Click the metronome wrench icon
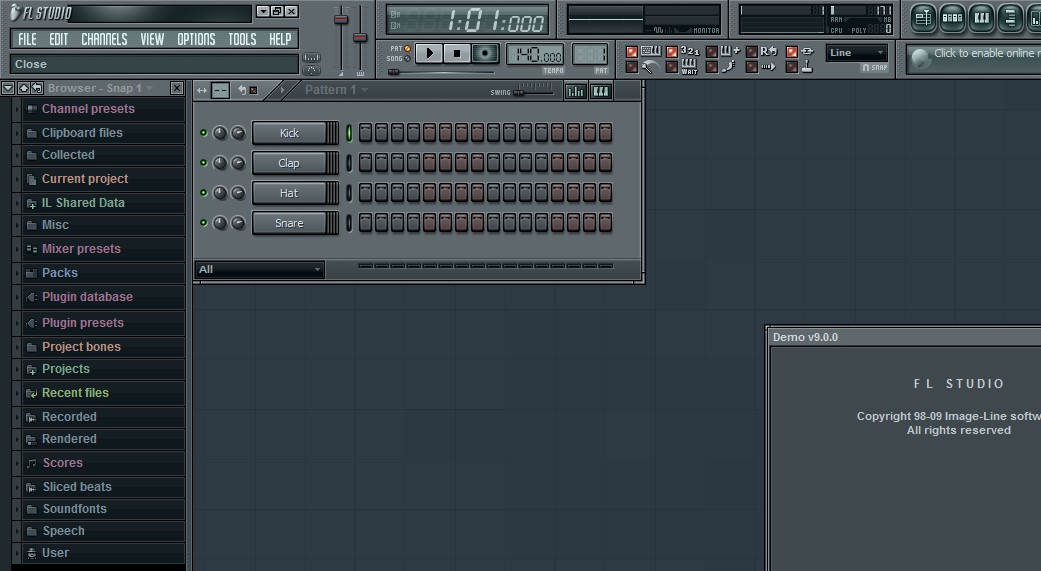Image resolution: width=1041 pixels, height=571 pixels. [650, 66]
